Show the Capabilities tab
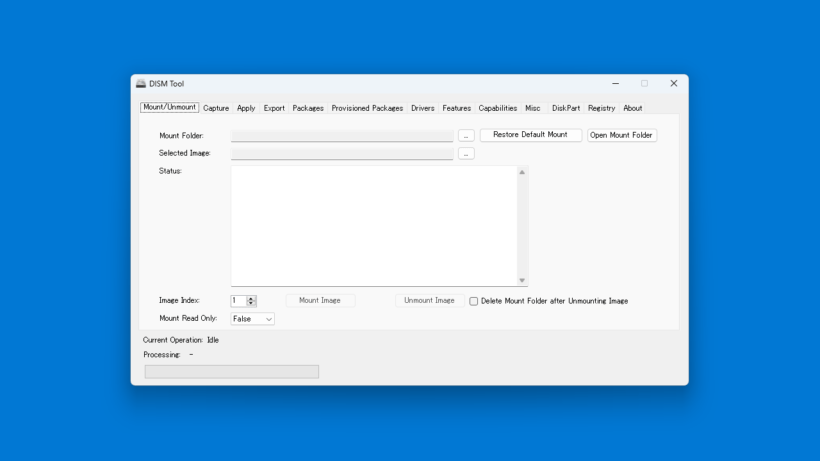Screen dimensions: 820x461 (x=498, y=108)
